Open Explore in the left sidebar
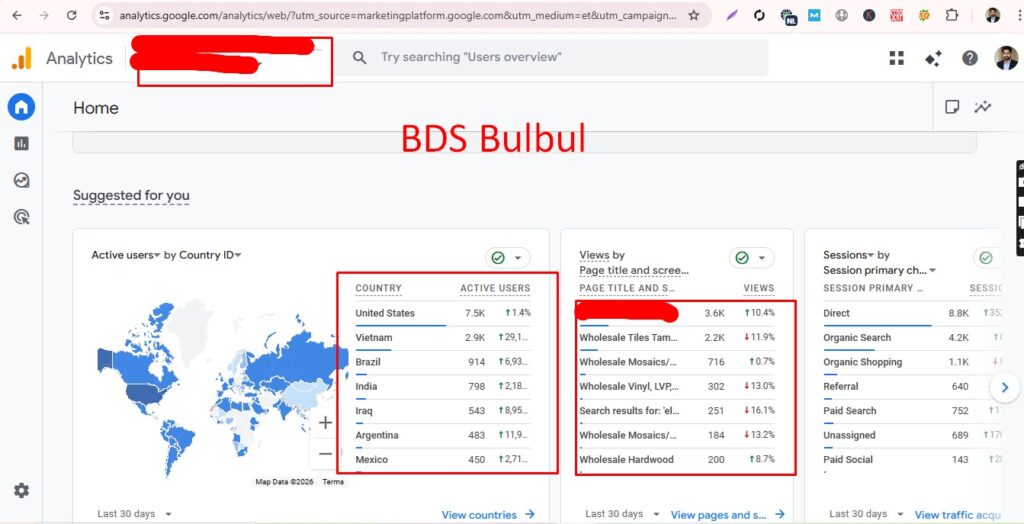Image resolution: width=1024 pixels, height=524 pixels. point(22,180)
